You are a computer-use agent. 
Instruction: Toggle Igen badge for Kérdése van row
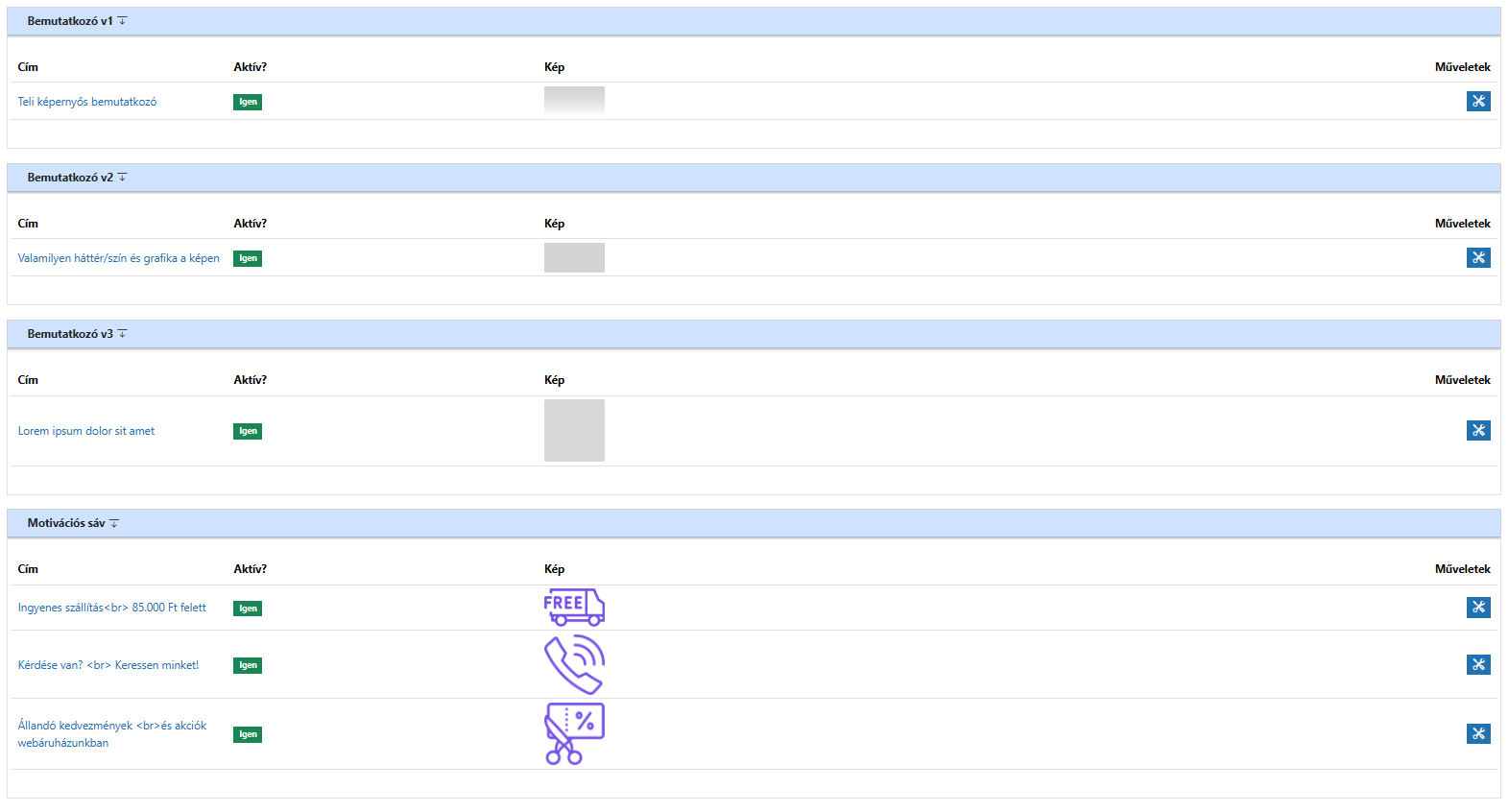pyautogui.click(x=248, y=665)
